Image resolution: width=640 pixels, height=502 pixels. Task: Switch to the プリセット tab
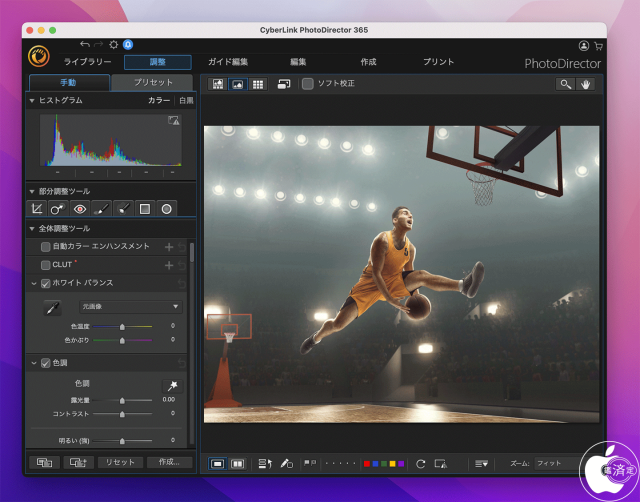(x=153, y=82)
